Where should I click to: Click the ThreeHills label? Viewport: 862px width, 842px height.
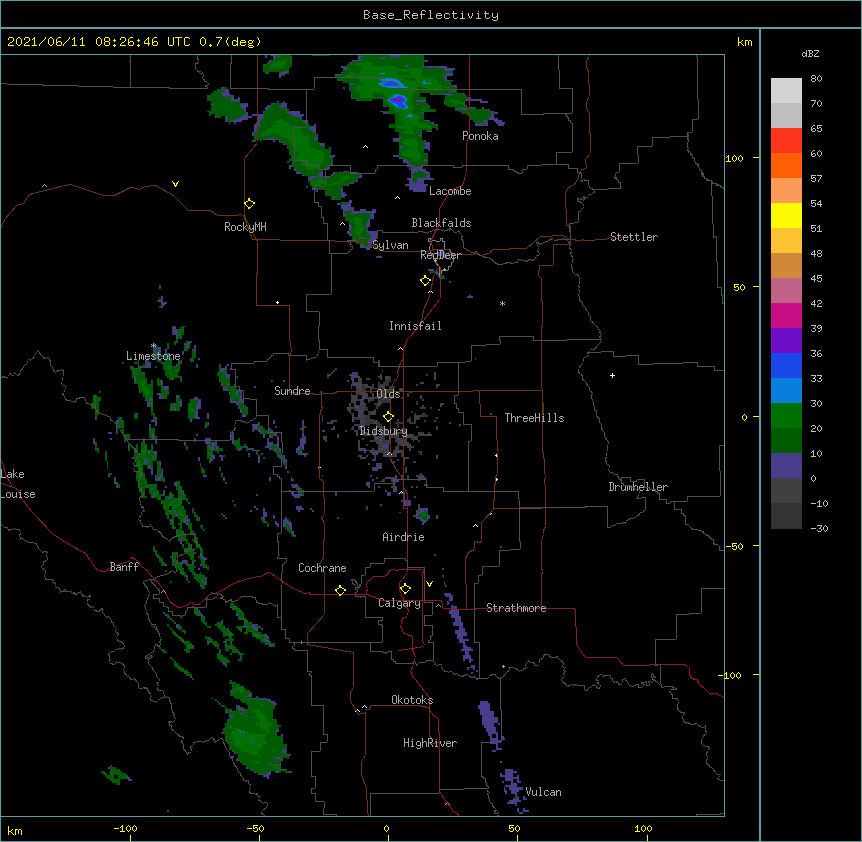[534, 418]
